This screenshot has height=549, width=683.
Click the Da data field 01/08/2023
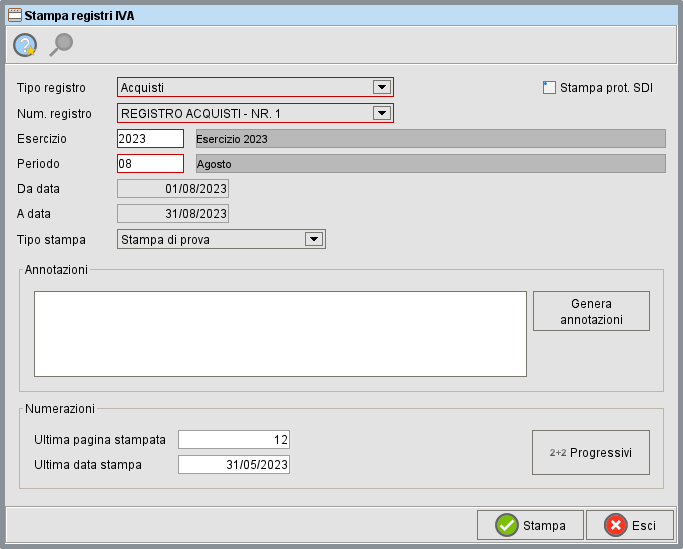(x=173, y=189)
